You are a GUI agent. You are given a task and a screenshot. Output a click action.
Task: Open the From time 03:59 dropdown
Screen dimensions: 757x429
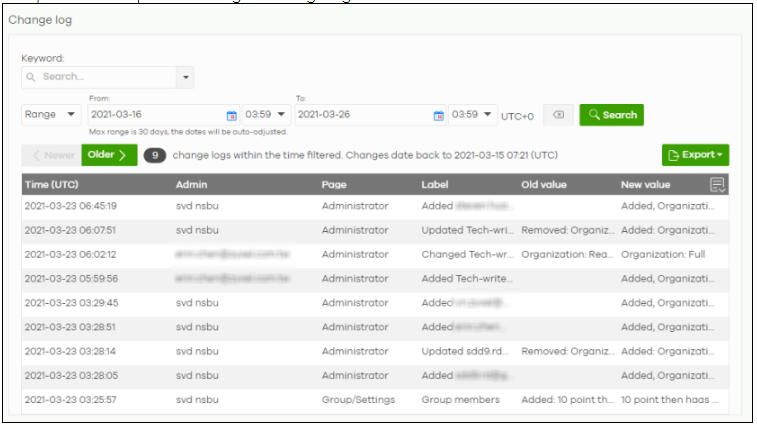click(265, 115)
